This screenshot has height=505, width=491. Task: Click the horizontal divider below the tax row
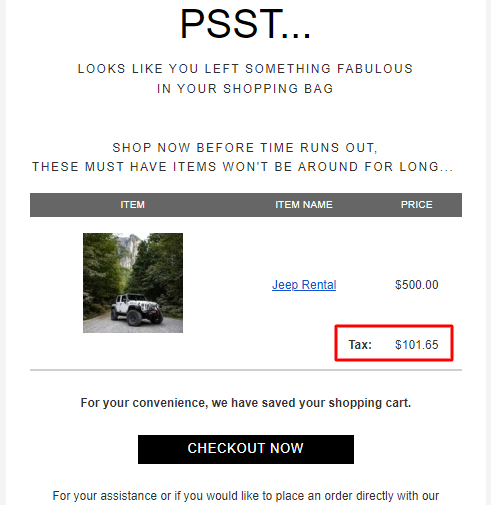pyautogui.click(x=246, y=370)
